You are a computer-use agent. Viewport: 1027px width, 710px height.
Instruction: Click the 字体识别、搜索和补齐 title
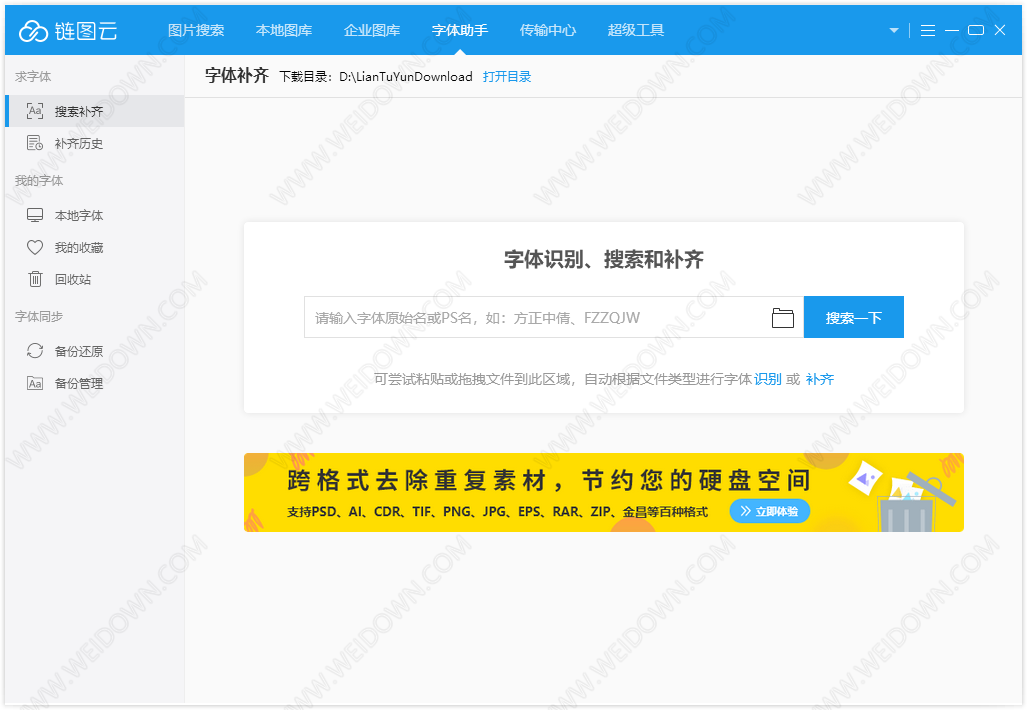[x=603, y=259]
